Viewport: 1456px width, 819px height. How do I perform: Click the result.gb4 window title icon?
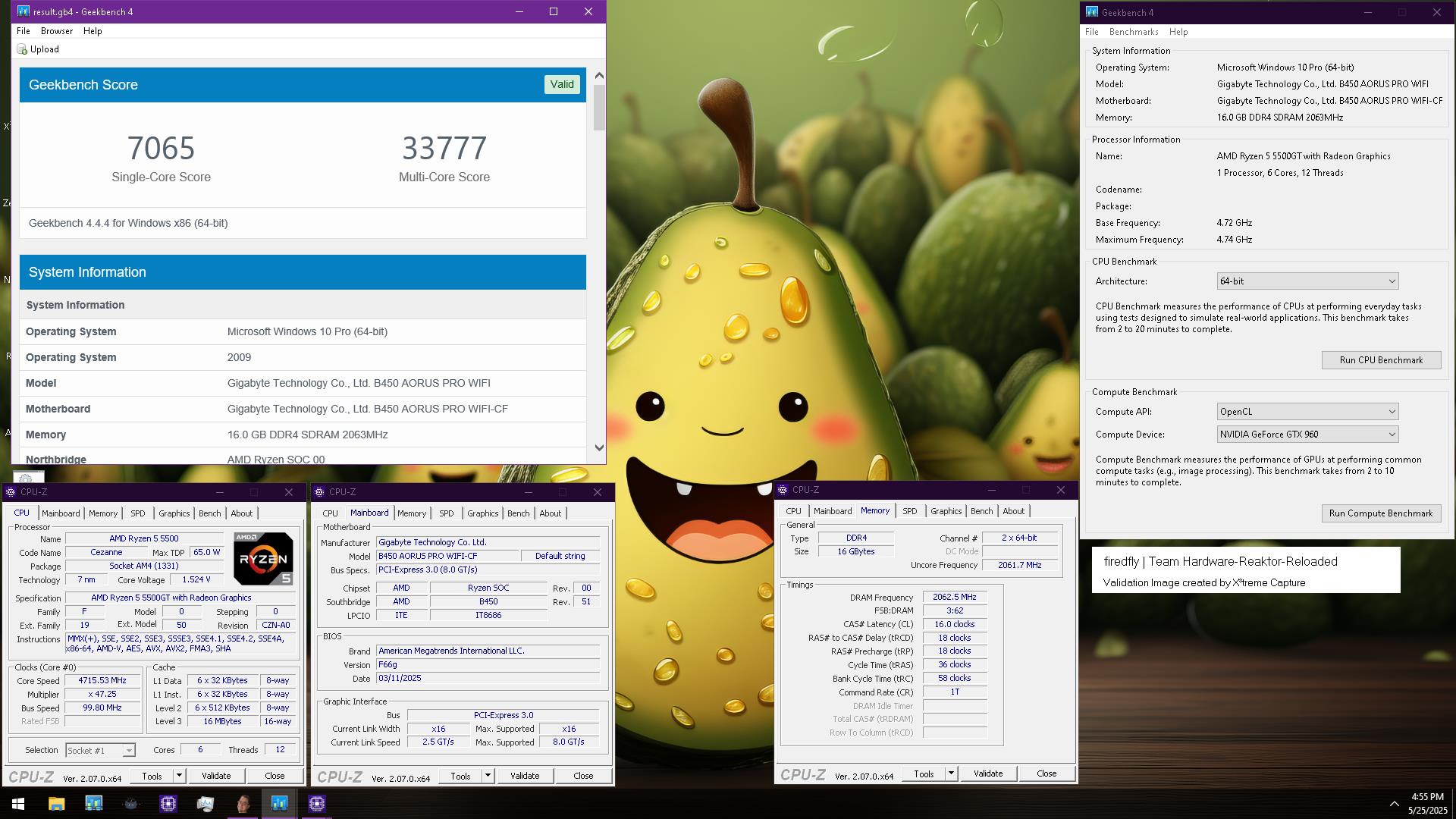(x=23, y=11)
